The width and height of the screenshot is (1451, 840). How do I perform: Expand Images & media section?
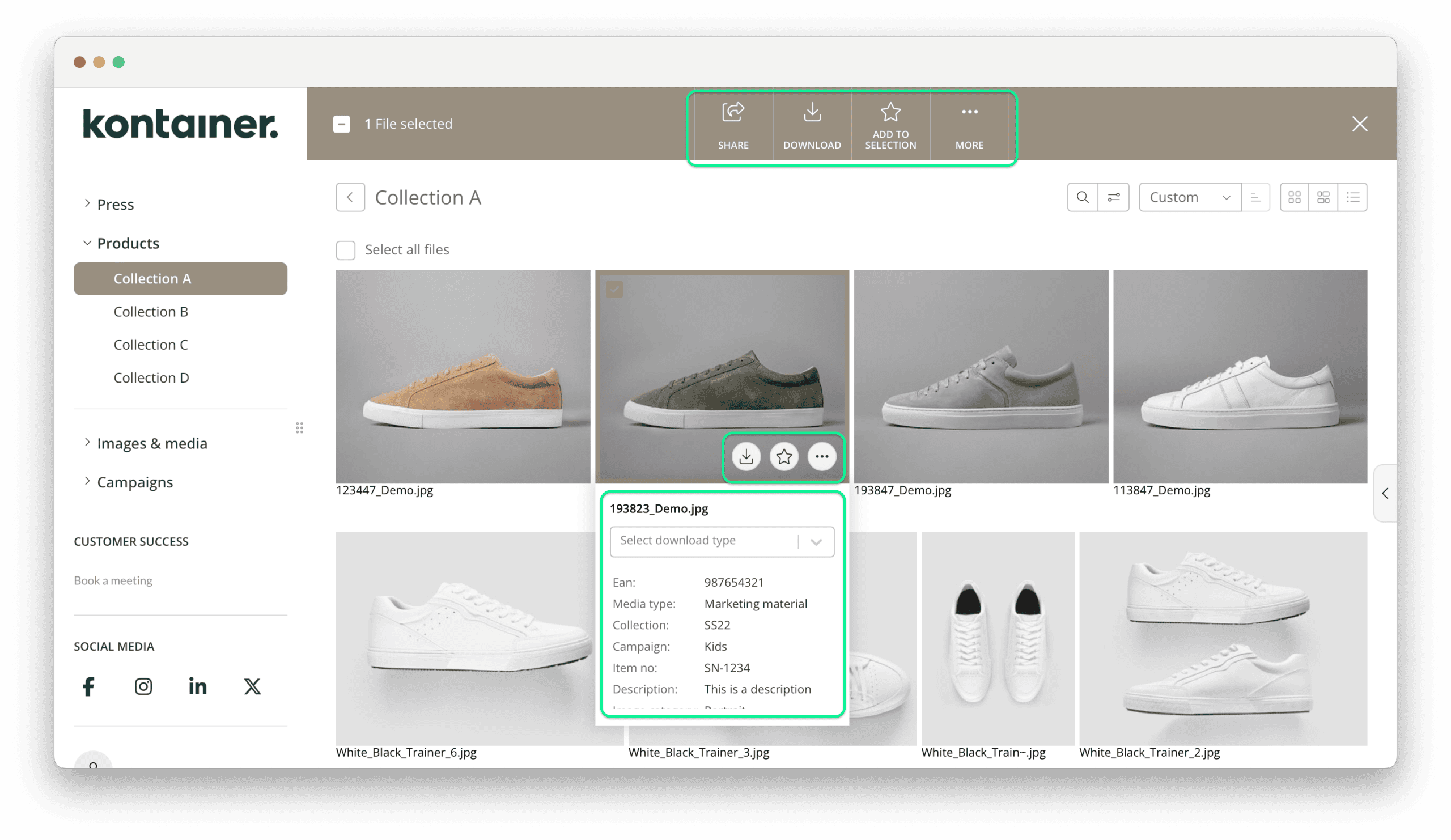(87, 442)
